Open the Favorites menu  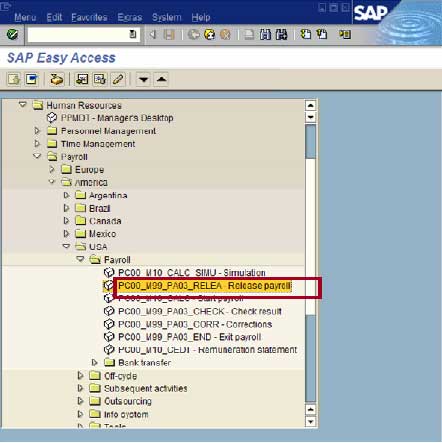[x=89, y=17]
